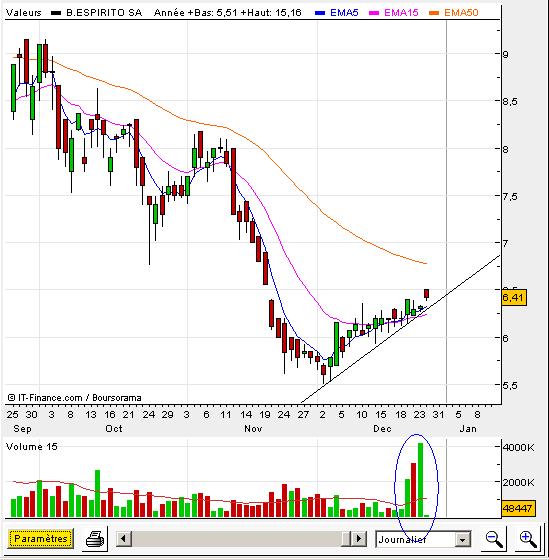The height and width of the screenshot is (560, 549).
Task: Click the zoom in magnifier icon
Action: (528, 539)
